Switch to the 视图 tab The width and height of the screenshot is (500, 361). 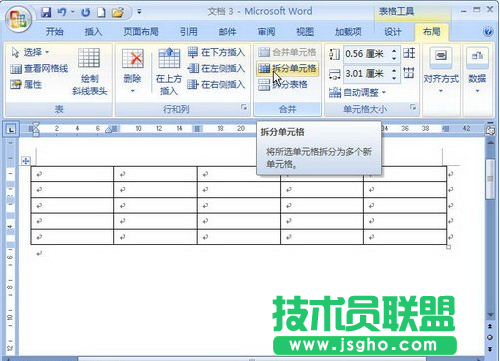coord(305,32)
